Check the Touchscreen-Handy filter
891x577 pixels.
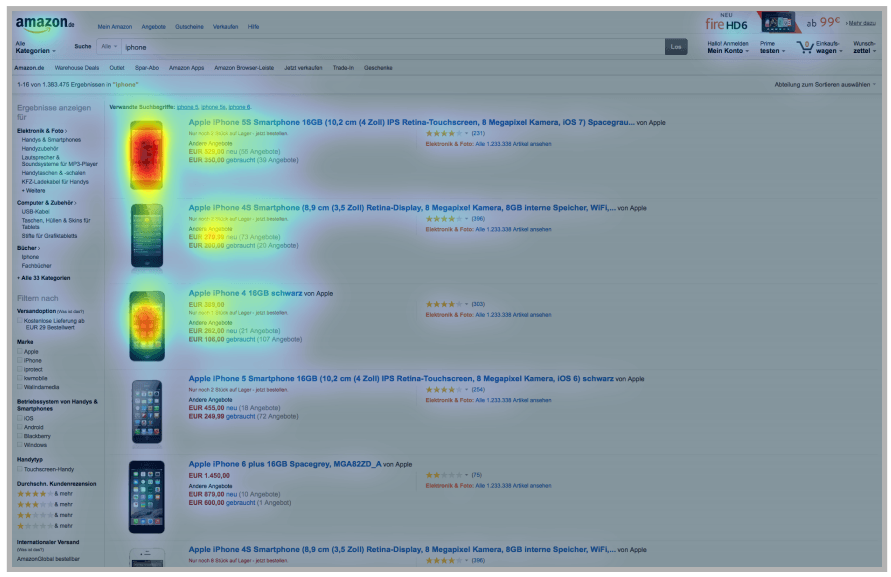(x=22, y=467)
